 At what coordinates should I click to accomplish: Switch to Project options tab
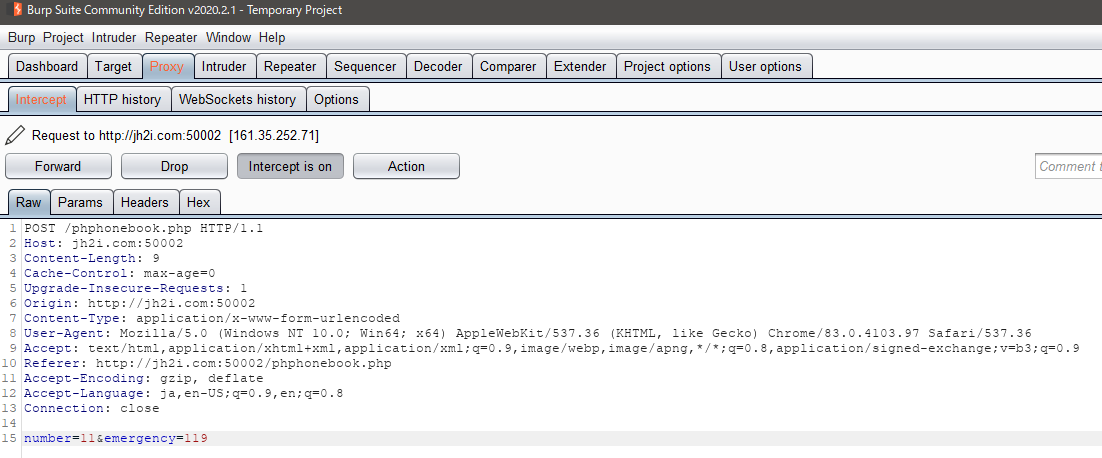[x=668, y=67]
